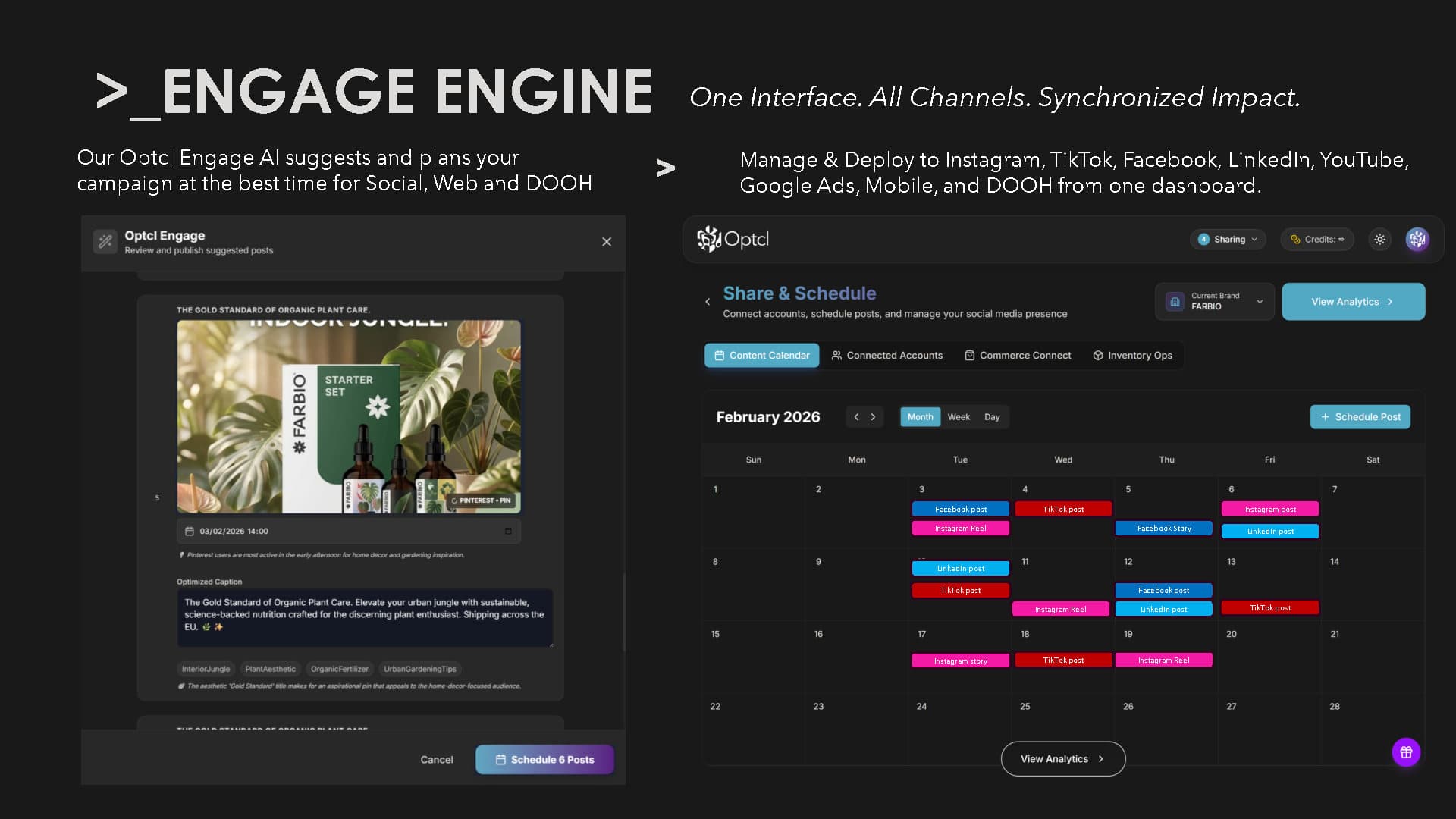1456x819 pixels.
Task: Open Instagram Reel on February 3
Action: click(961, 529)
